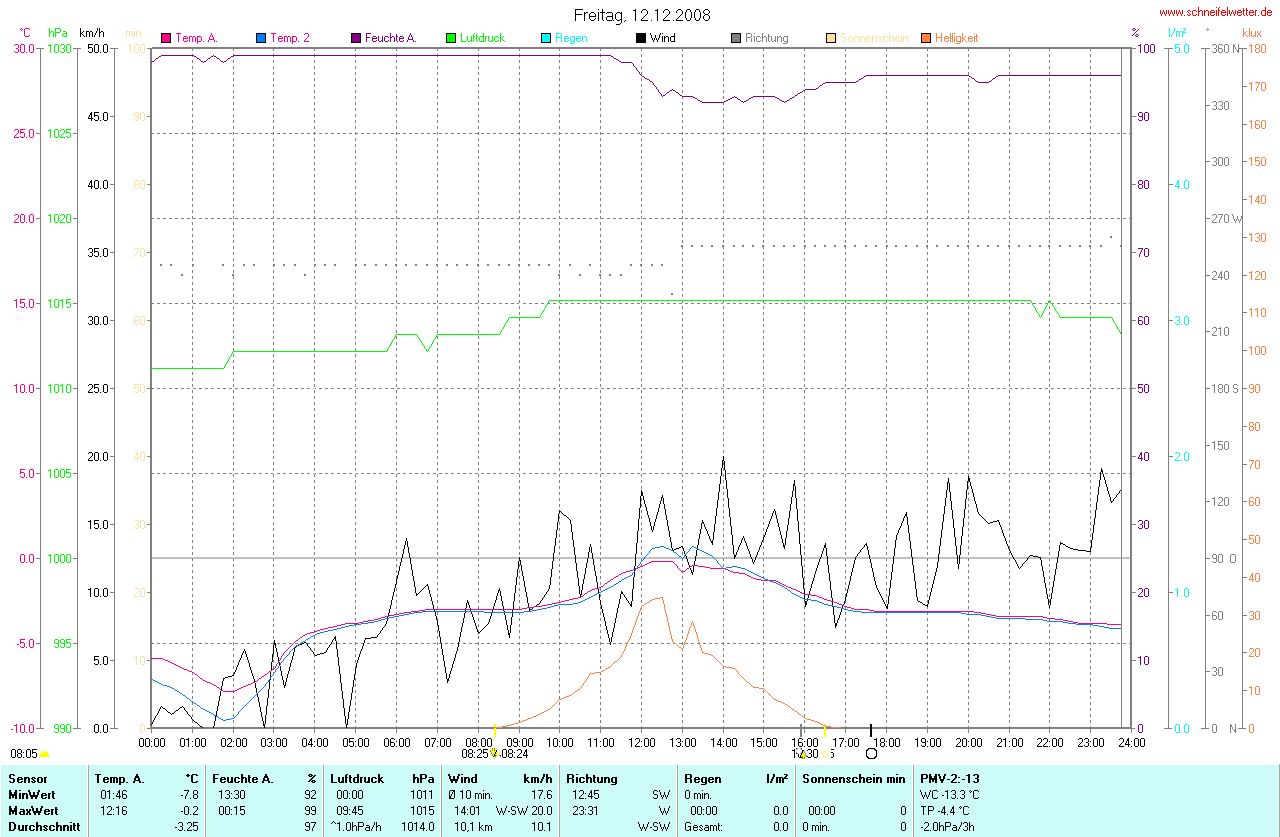Click the 180 S direction axis label
The image size is (1280, 837).
pyautogui.click(x=1225, y=388)
